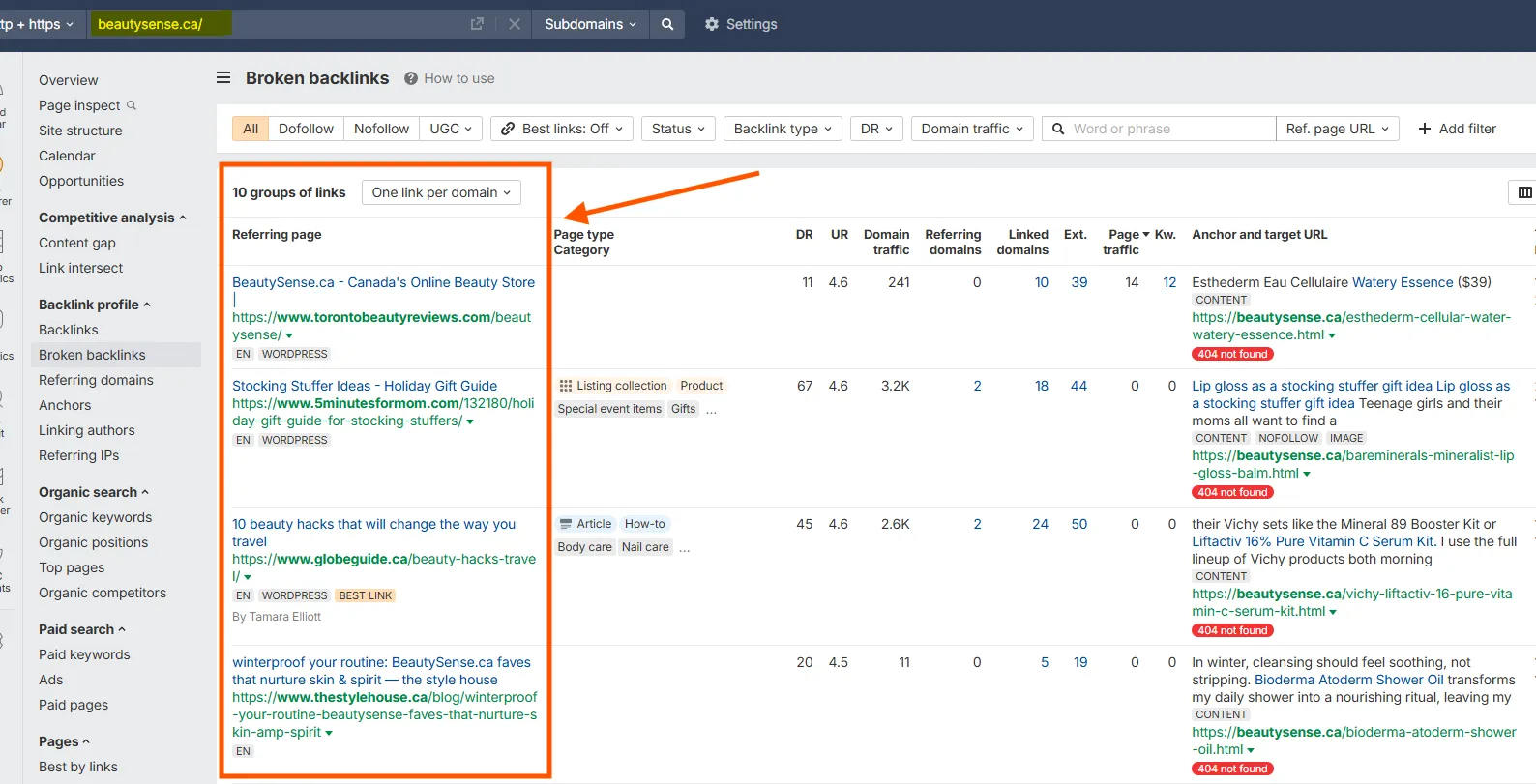Click the Bioderma Atoderm Shower Oil anchor link

click(1348, 680)
